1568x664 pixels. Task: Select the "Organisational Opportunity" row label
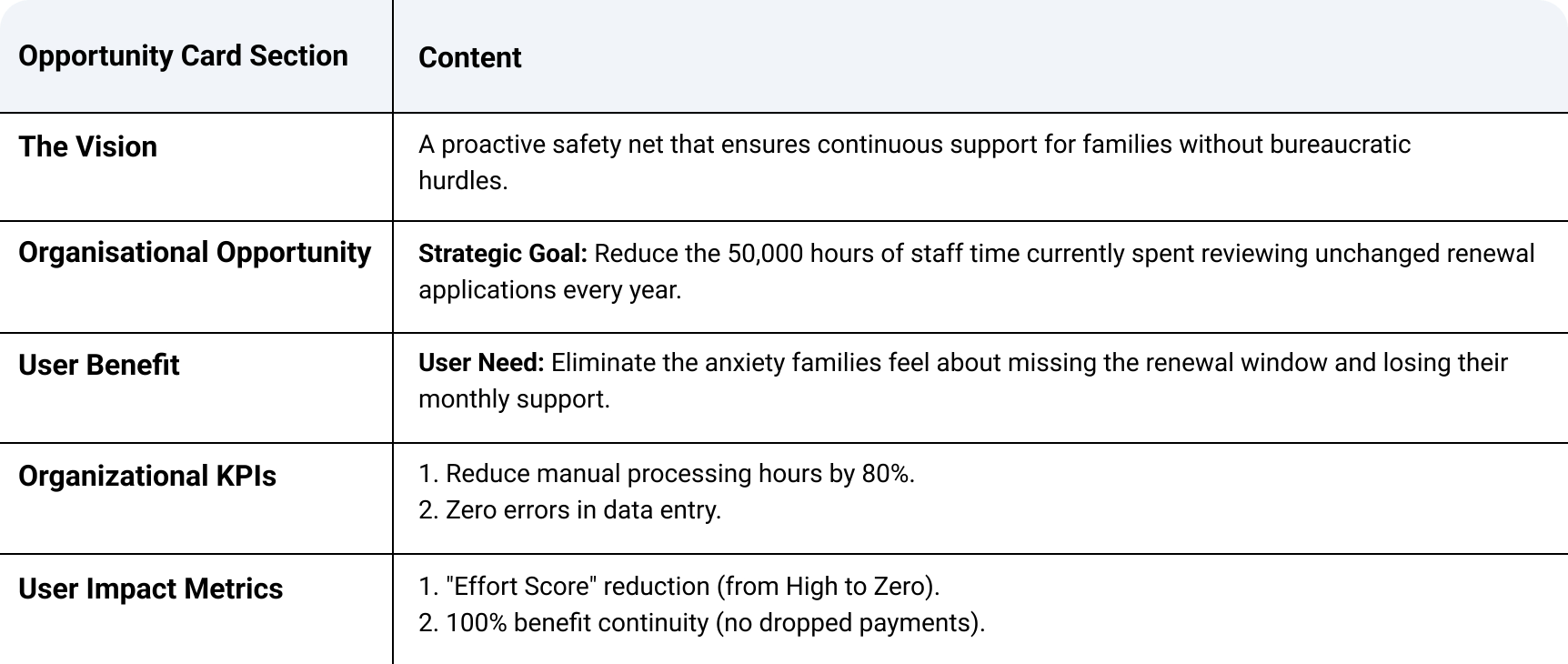pos(195,252)
